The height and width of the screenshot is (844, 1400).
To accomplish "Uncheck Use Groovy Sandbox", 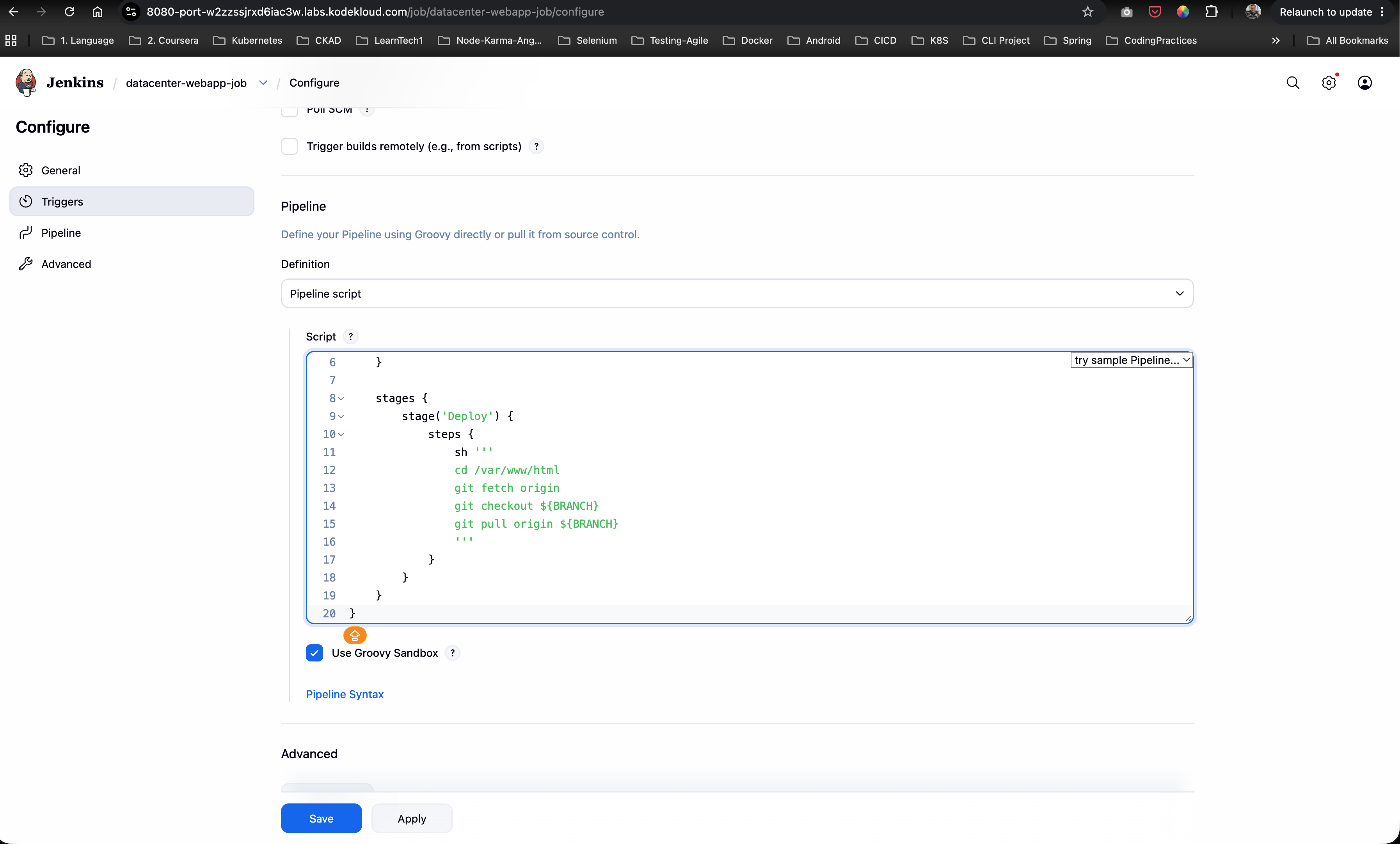I will 314,653.
